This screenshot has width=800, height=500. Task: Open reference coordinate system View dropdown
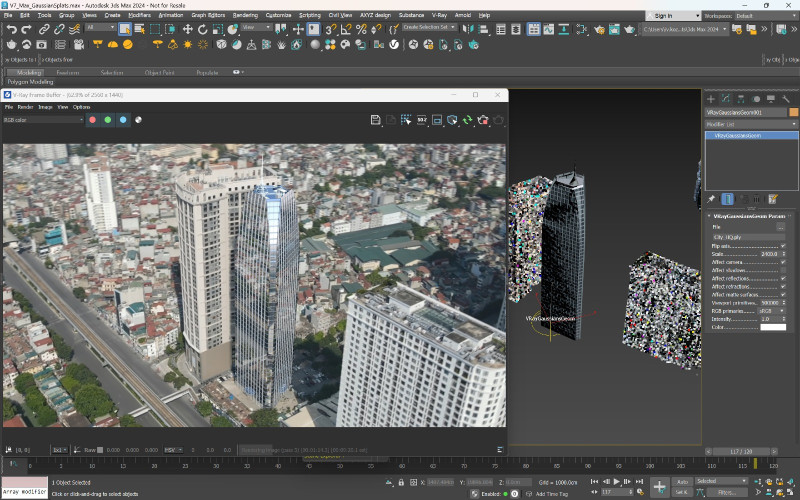pos(256,28)
